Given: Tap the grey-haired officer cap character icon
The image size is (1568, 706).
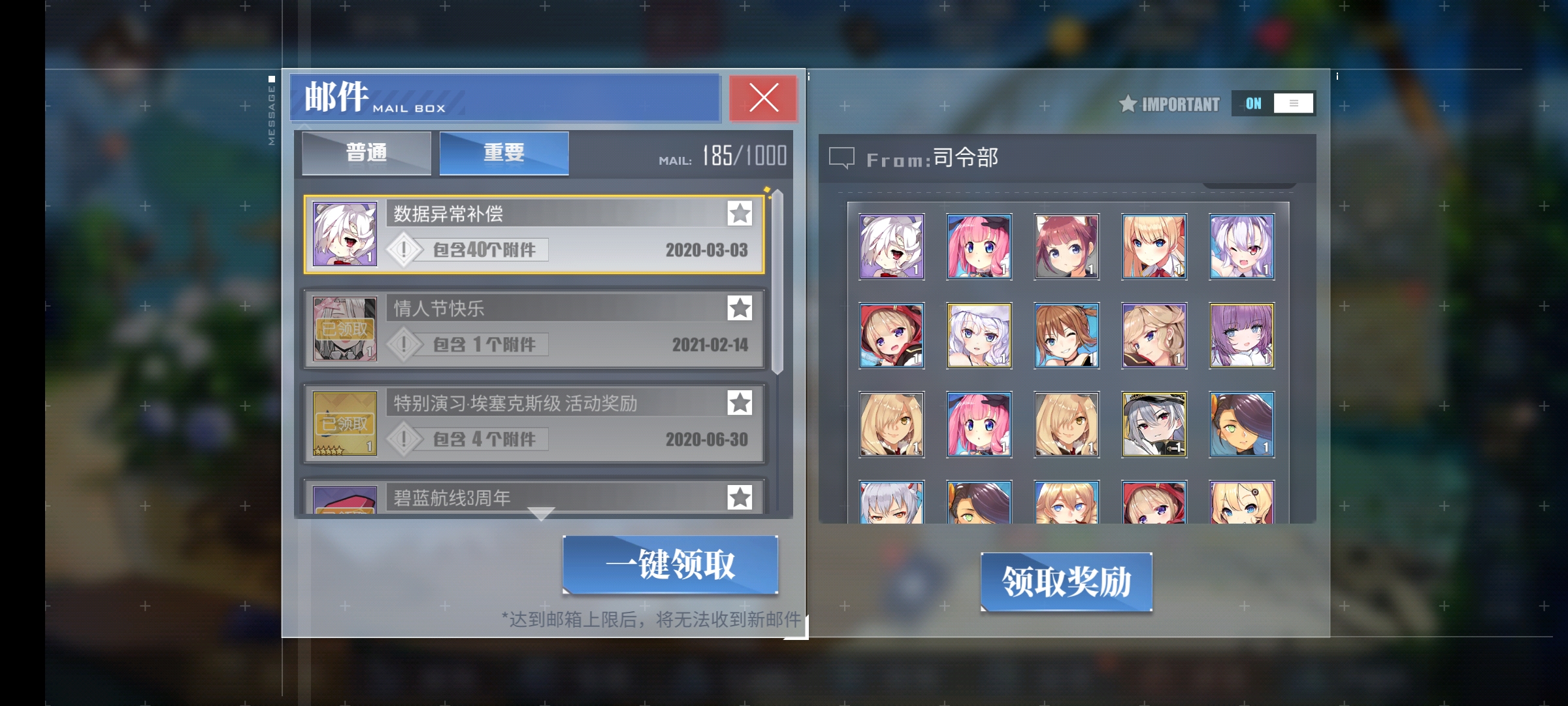Looking at the screenshot, I should coord(1154,424).
